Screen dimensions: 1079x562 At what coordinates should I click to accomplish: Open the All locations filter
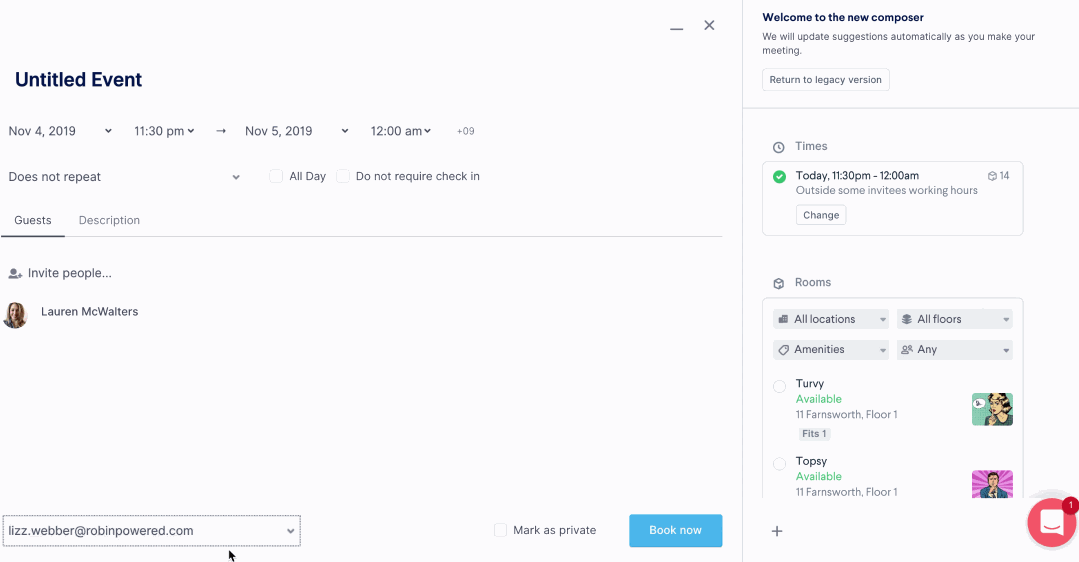coord(831,319)
